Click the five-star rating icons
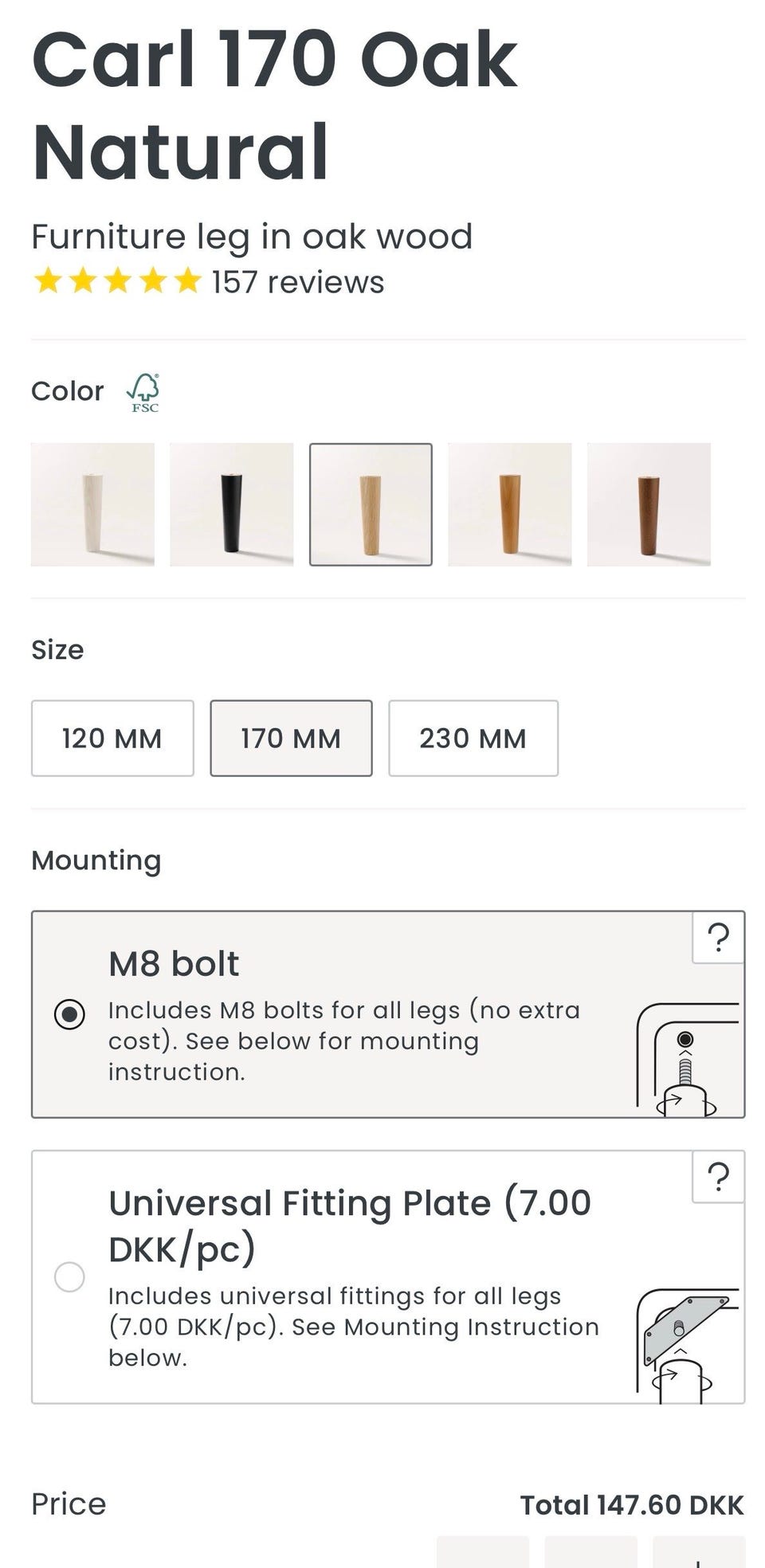 [117, 281]
